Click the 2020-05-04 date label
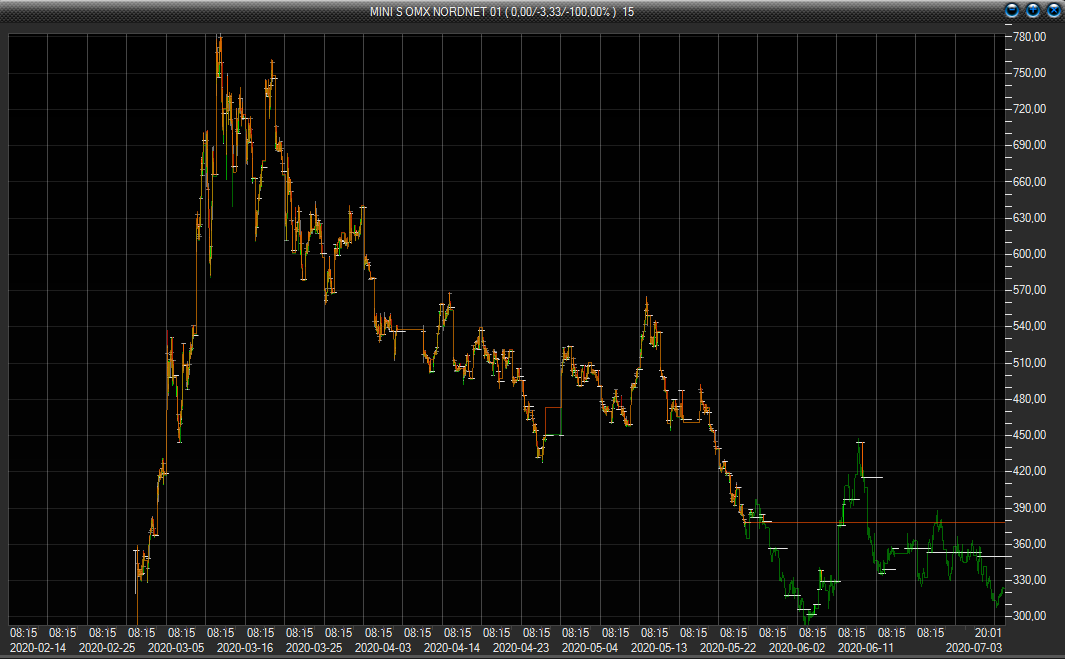1065x659 pixels. click(591, 648)
